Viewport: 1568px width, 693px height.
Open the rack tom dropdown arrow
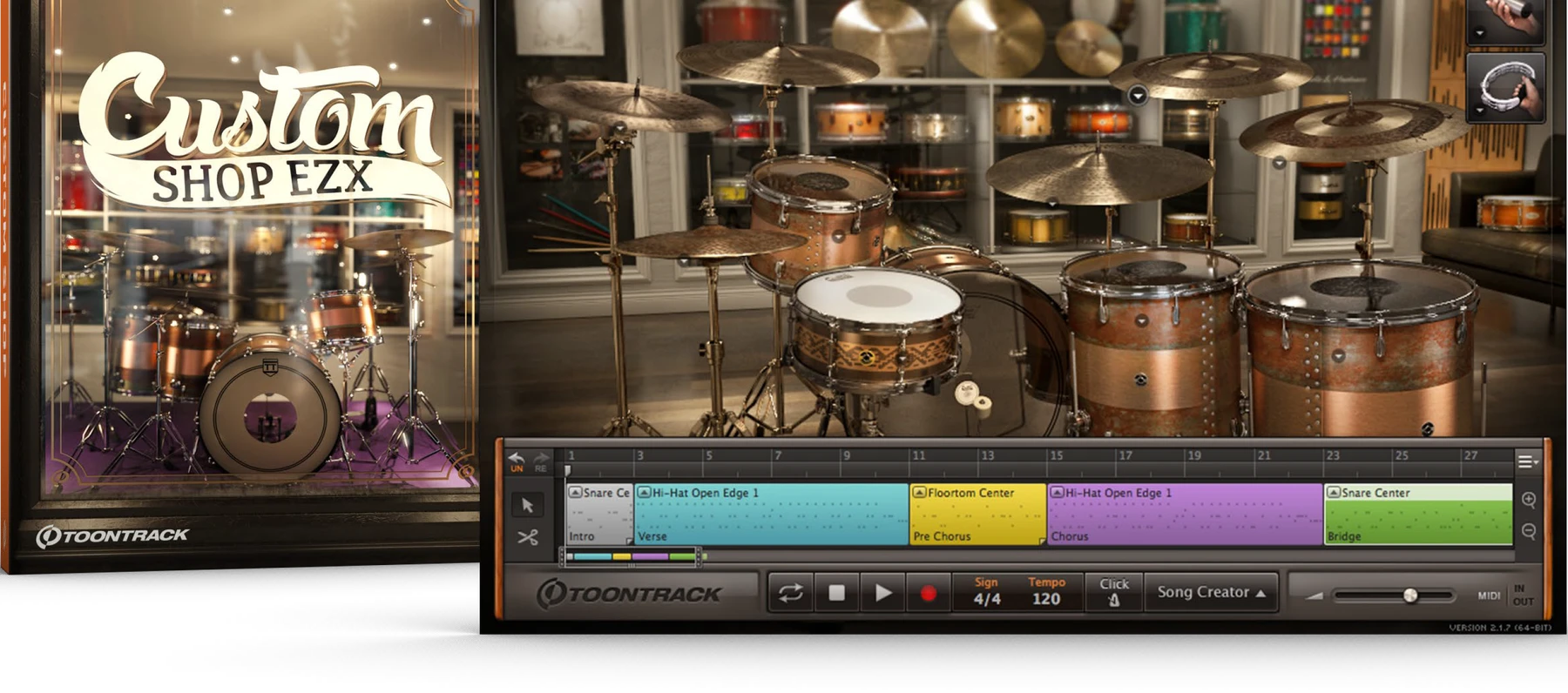(x=838, y=236)
